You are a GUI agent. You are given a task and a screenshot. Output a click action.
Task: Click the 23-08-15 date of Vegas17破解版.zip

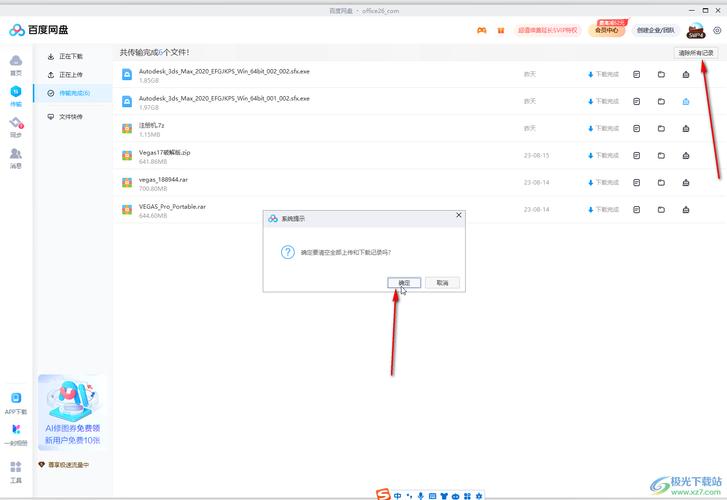(536, 155)
